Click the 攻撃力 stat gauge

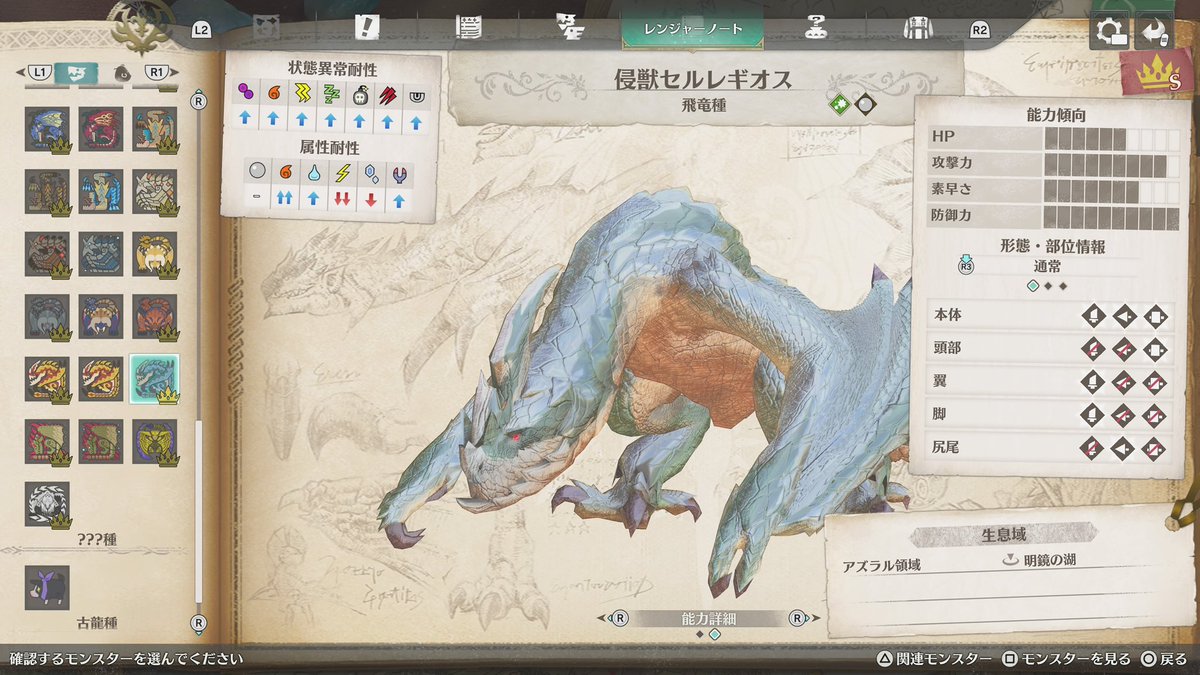point(1112,164)
